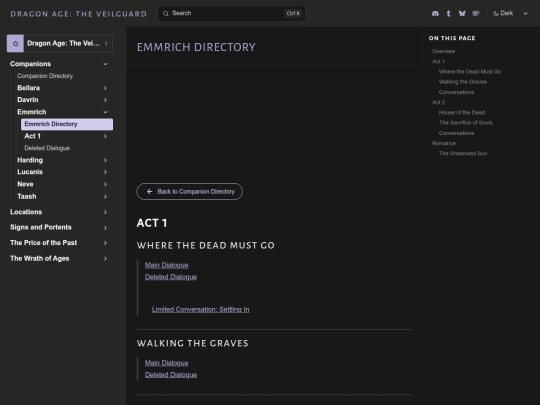The image size is (540, 405).
Task: Focus the Search input field
Action: (231, 13)
